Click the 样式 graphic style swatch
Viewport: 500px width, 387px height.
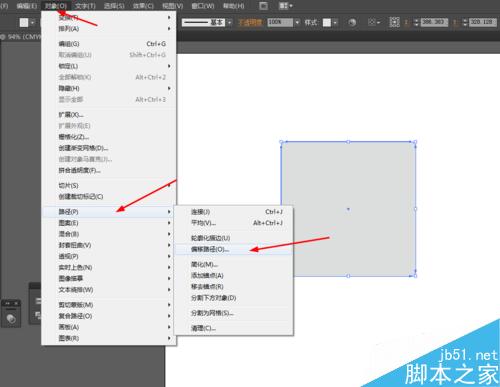coord(327,22)
